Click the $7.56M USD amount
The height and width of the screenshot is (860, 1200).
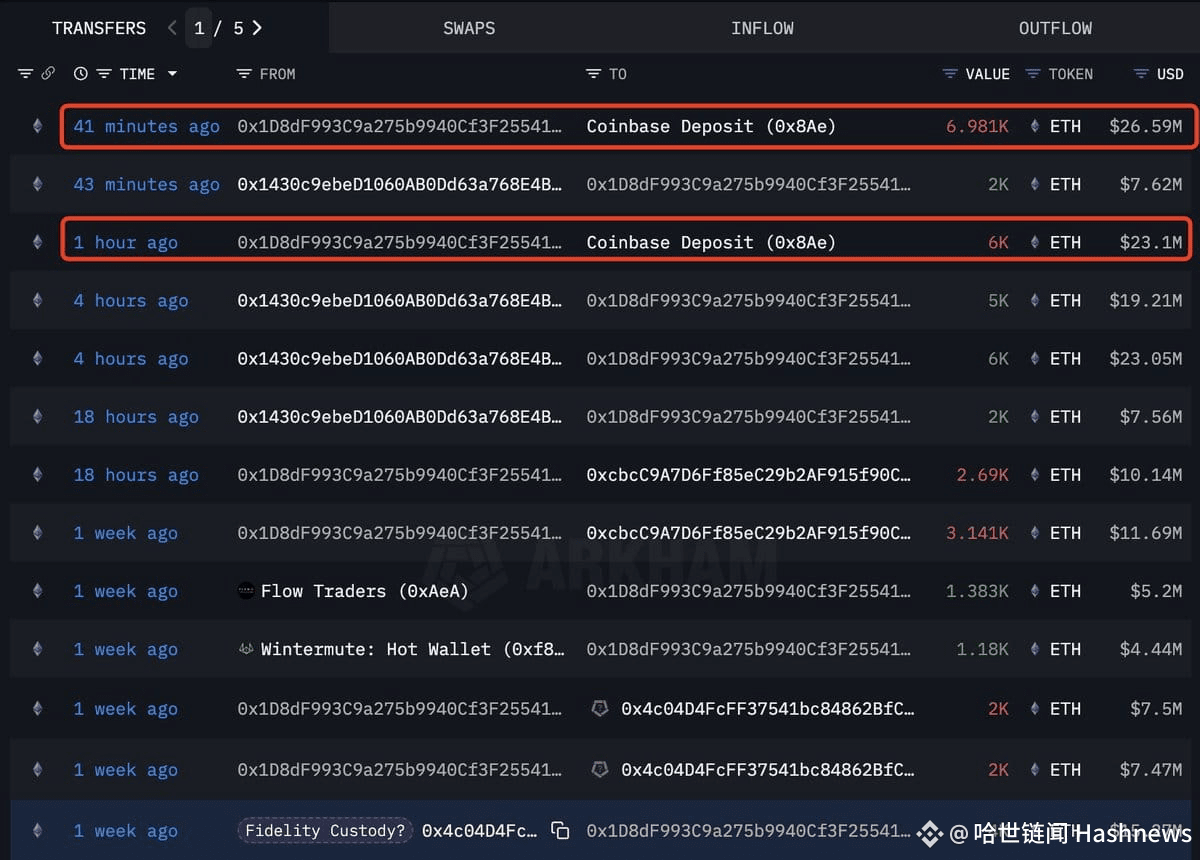pos(1151,416)
